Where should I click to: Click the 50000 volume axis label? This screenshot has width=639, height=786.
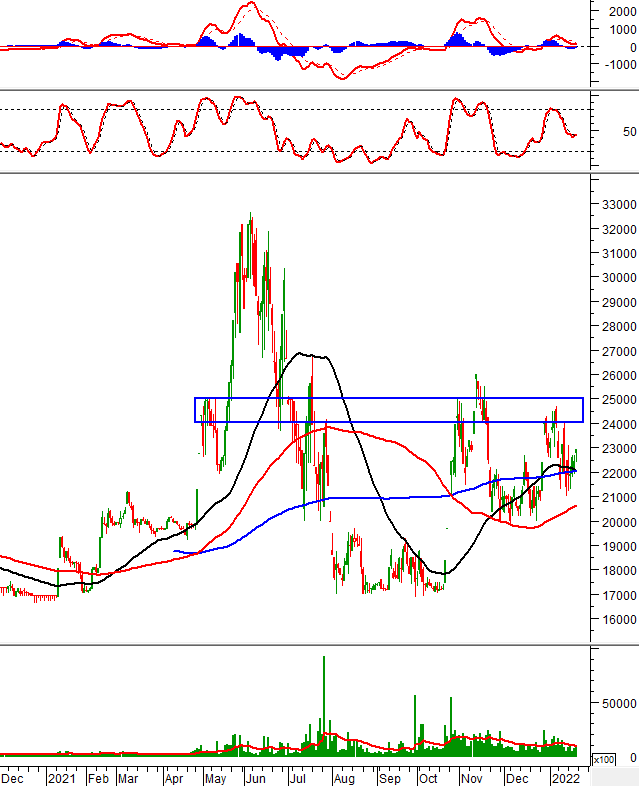click(x=619, y=703)
